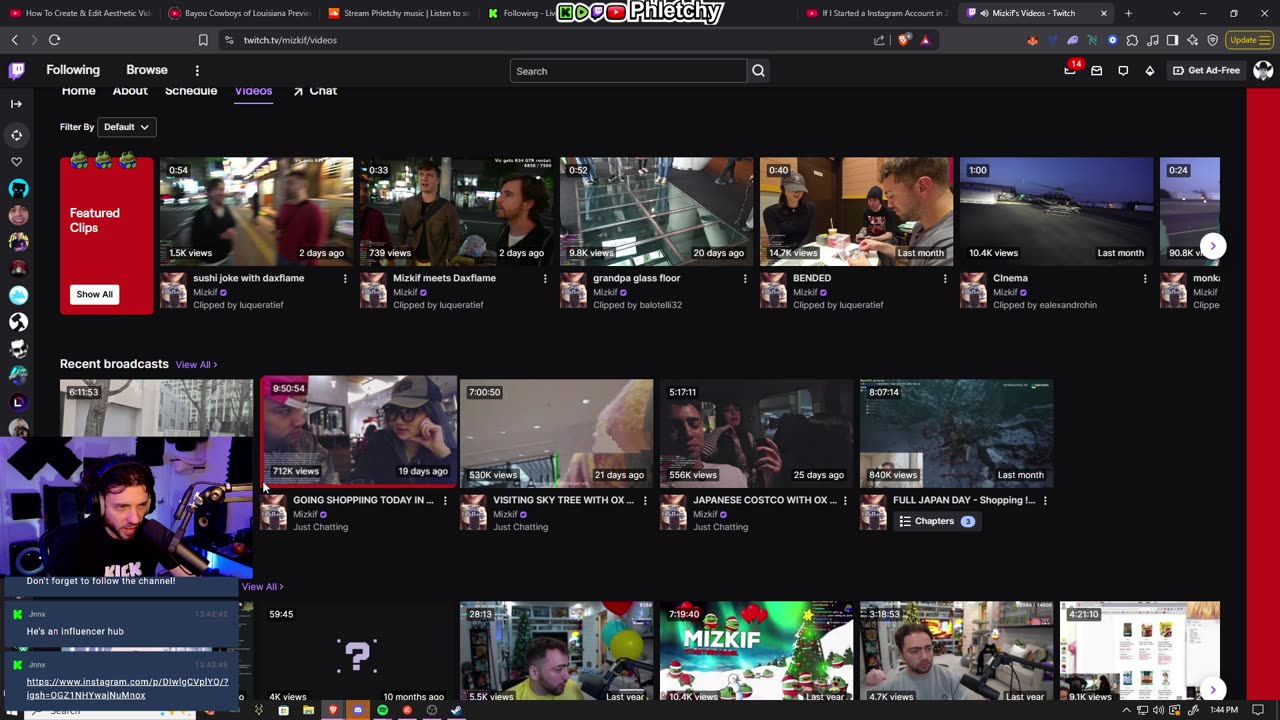Open the heart followed channels icon in sidebar
Image resolution: width=1280 pixels, height=720 pixels.
[16, 161]
